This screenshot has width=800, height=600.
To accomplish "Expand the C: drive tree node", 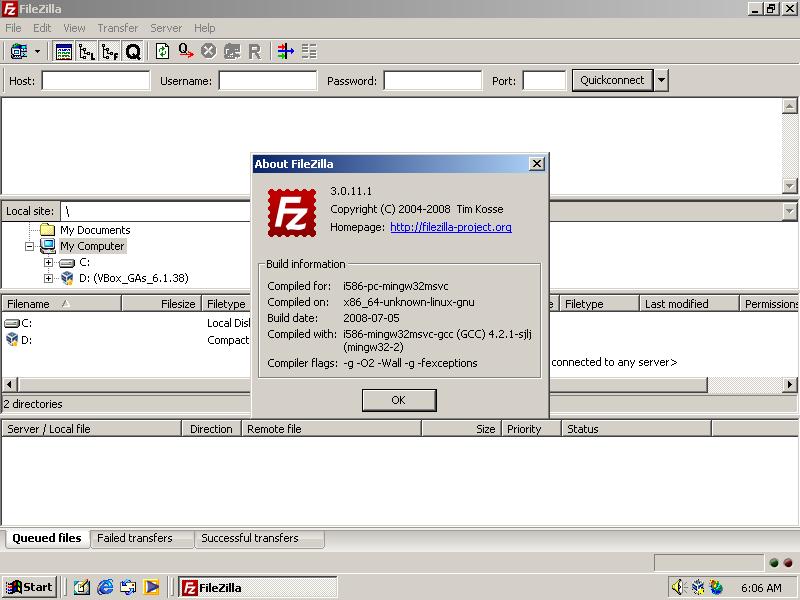I will click(x=48, y=262).
